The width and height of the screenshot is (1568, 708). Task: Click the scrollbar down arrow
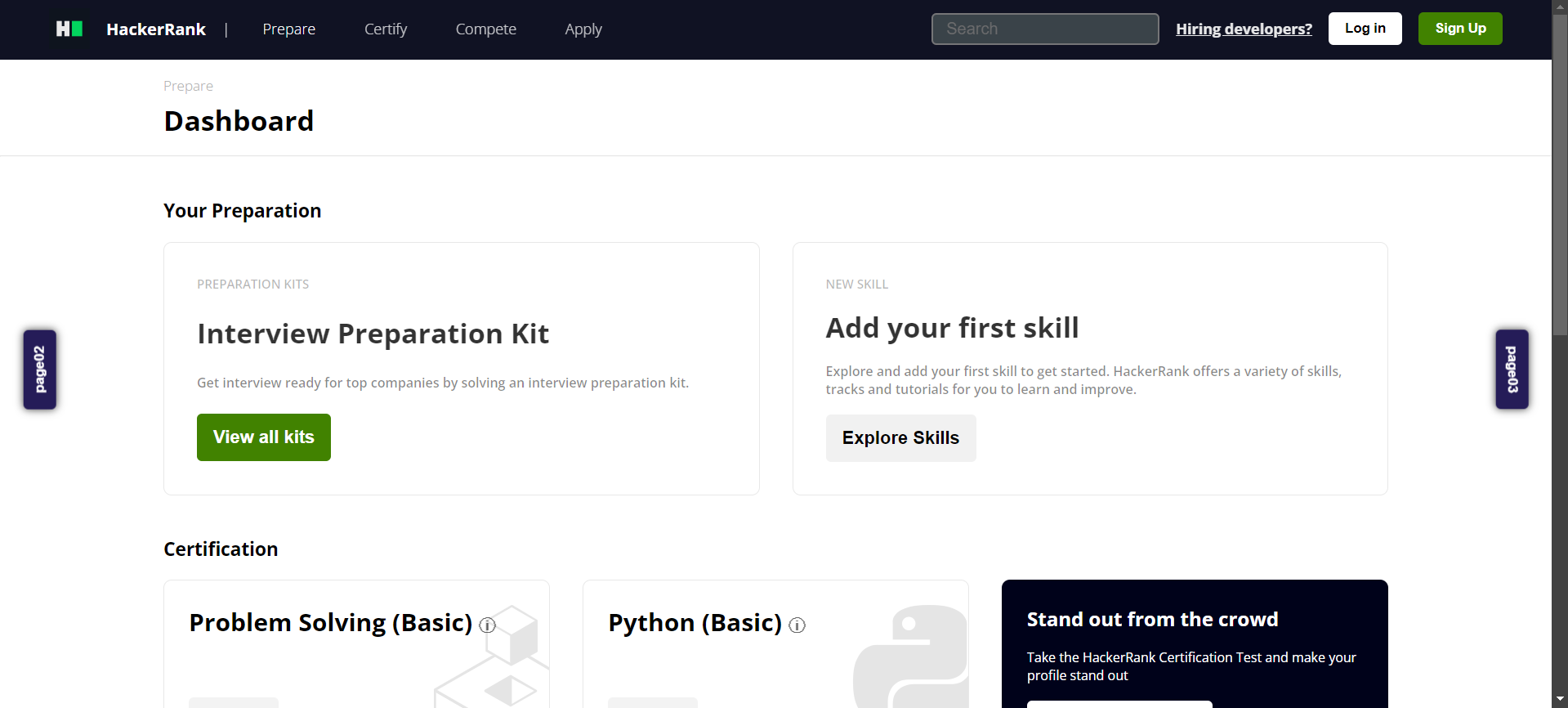tap(1560, 700)
